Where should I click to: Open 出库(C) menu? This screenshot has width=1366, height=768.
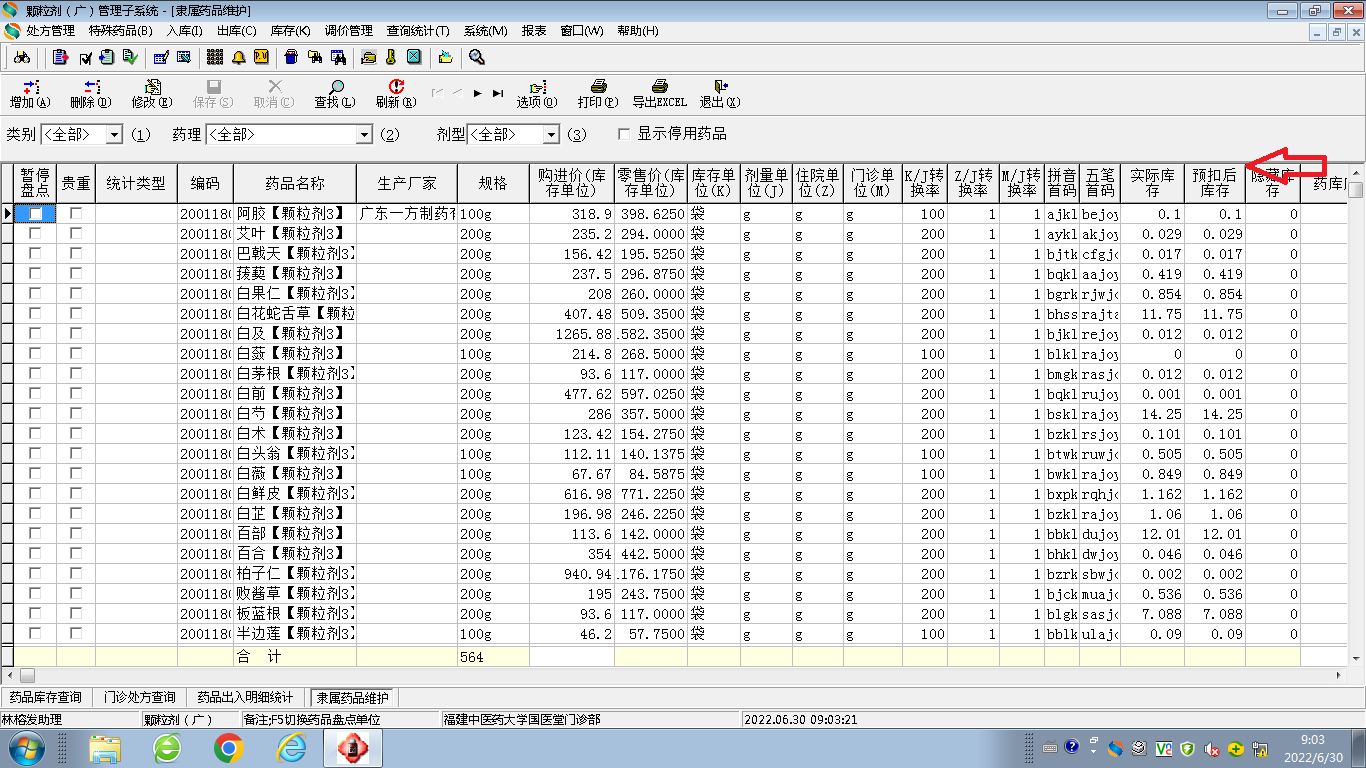point(237,31)
